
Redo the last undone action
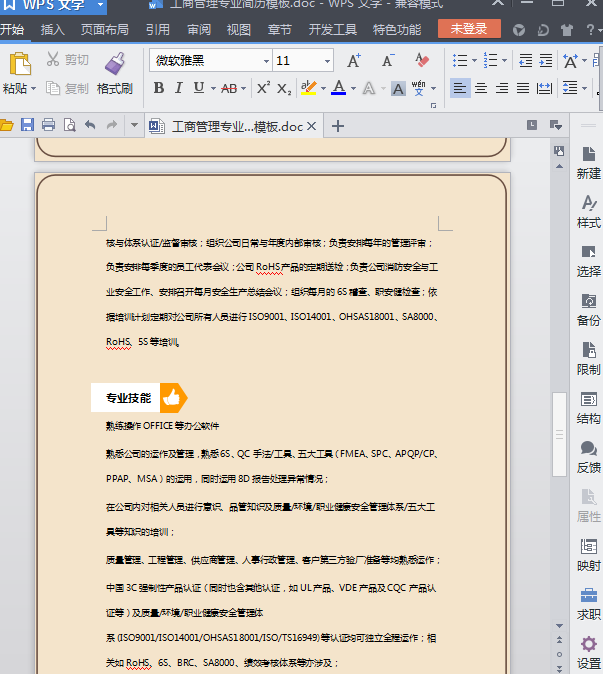tap(112, 125)
